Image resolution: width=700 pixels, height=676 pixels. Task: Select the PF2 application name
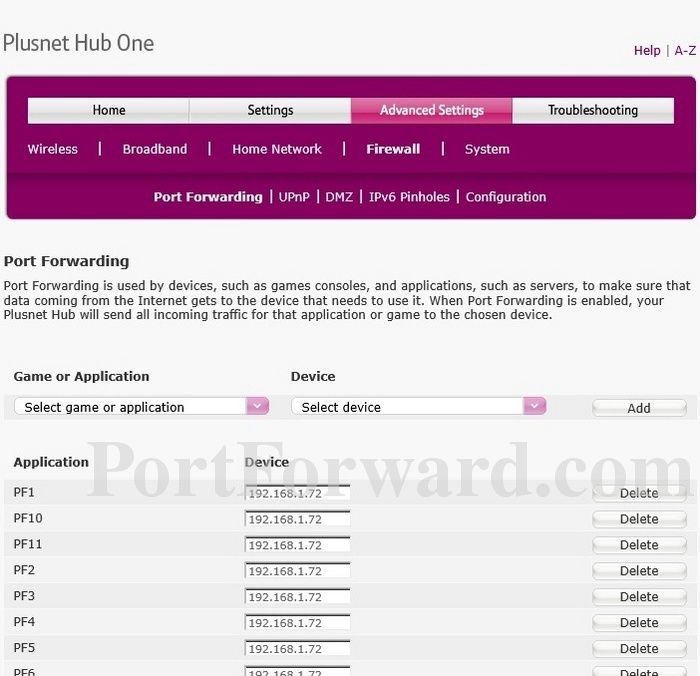pyautogui.click(x=24, y=570)
